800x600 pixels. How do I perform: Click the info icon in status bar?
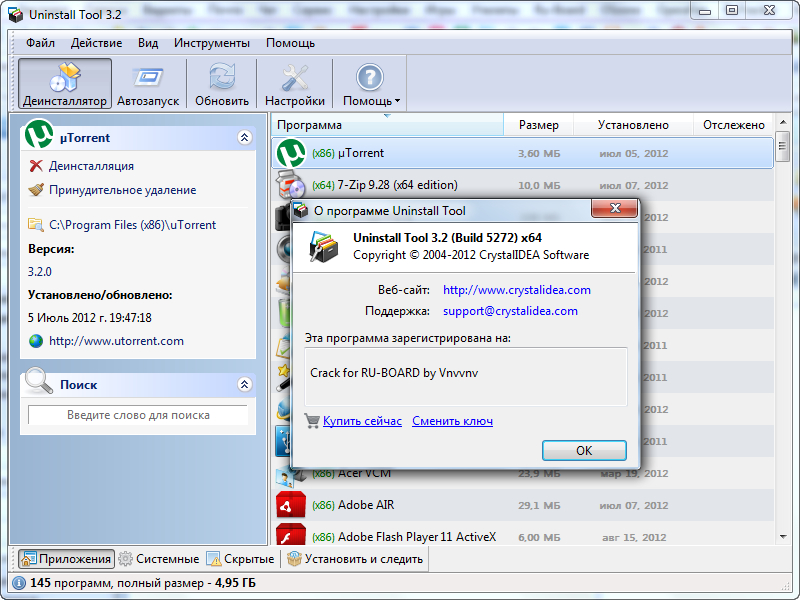tap(19, 583)
